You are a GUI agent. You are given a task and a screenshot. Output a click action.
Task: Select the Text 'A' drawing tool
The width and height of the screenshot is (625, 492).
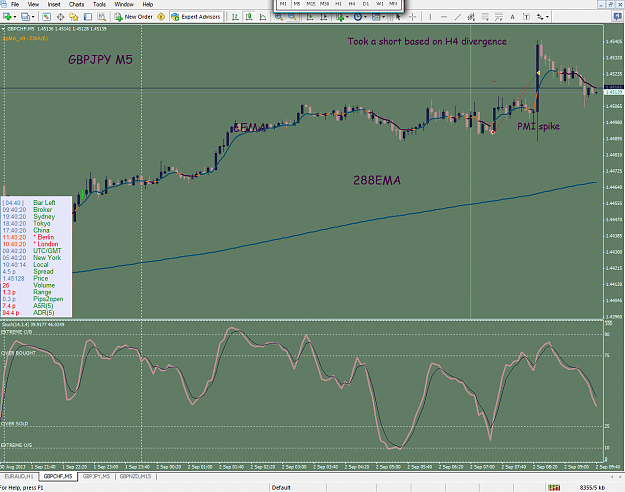pyautogui.click(x=513, y=17)
